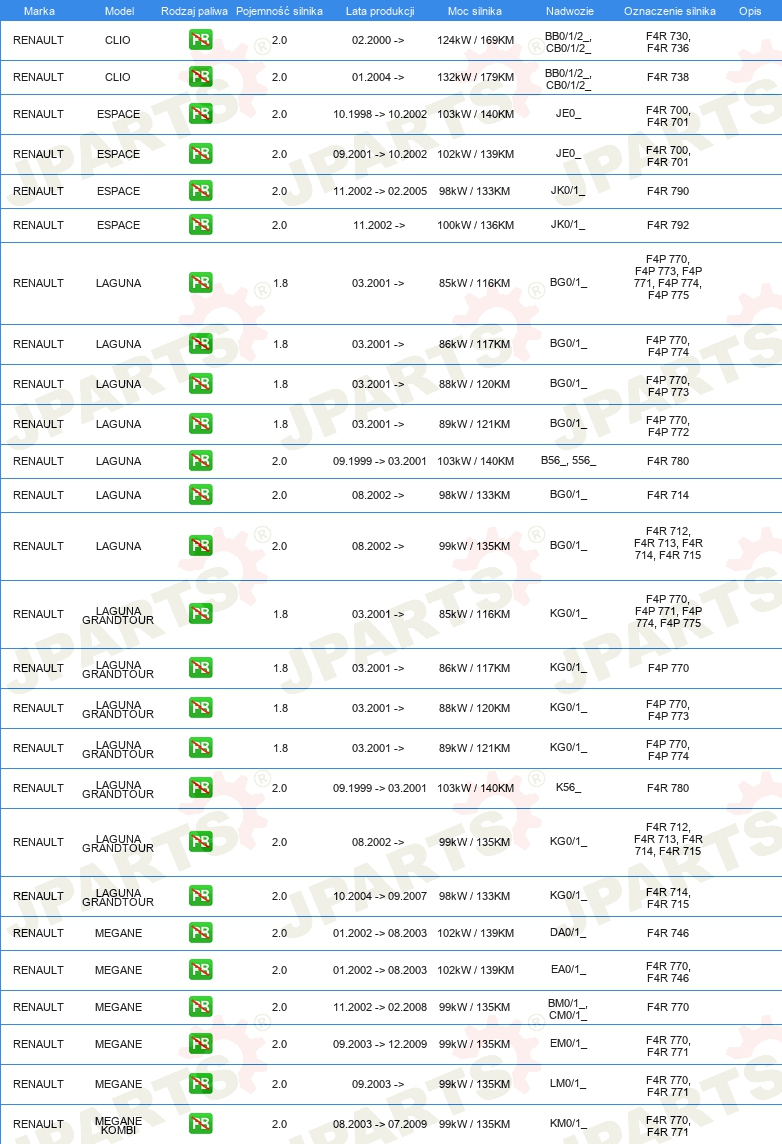Click the body code DA0/1_

click(x=568, y=932)
